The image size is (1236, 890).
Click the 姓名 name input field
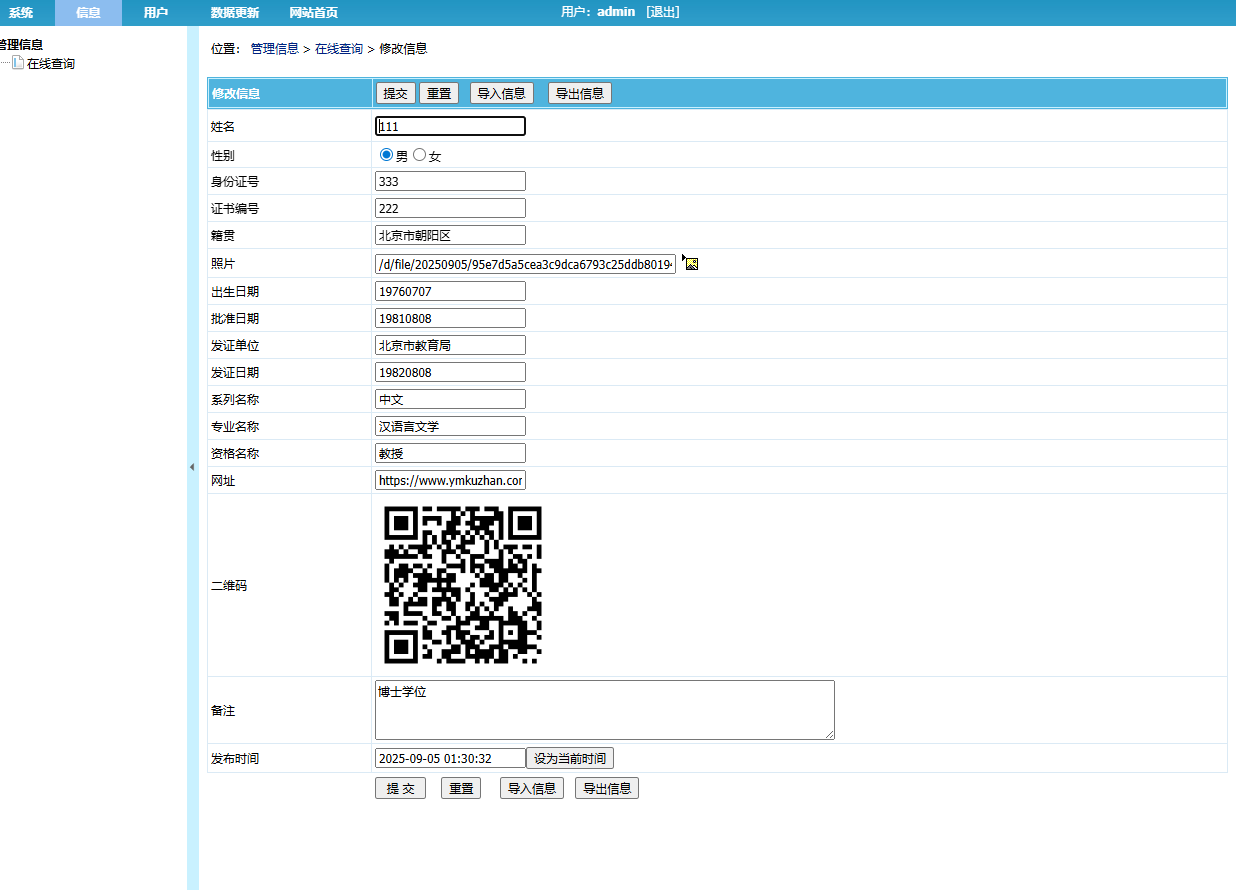pyautogui.click(x=449, y=125)
